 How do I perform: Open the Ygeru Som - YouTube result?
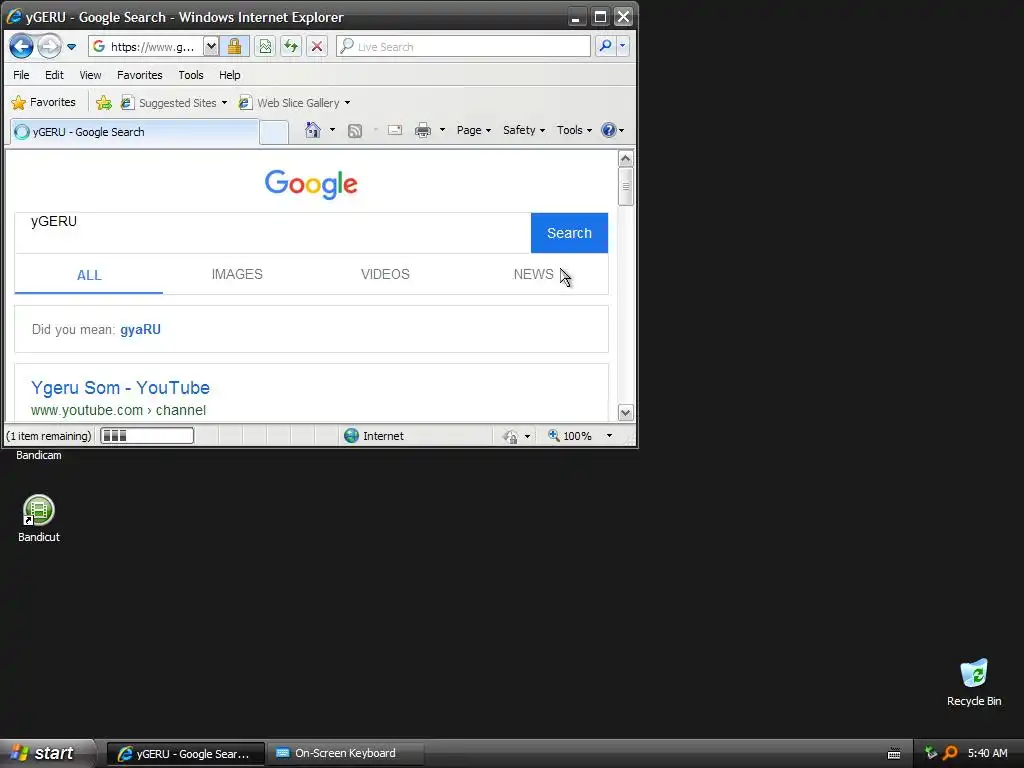click(120, 387)
